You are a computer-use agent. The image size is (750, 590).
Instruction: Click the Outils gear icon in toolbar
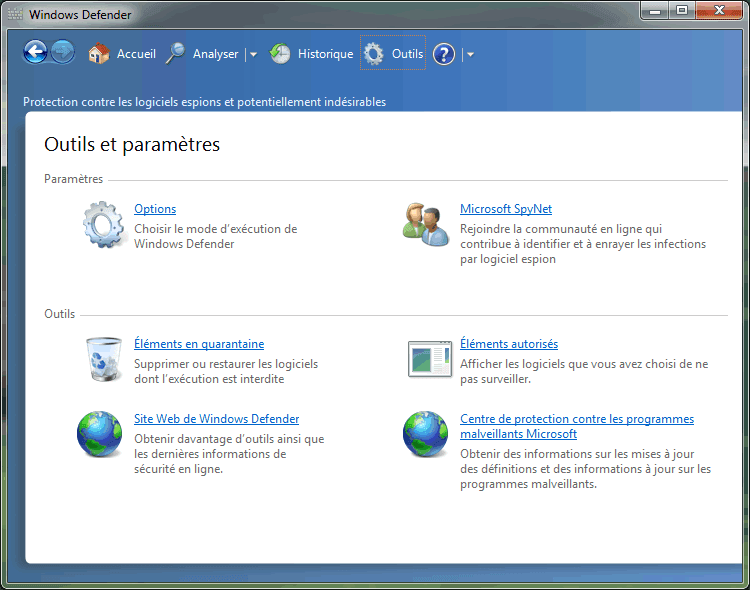(x=374, y=54)
